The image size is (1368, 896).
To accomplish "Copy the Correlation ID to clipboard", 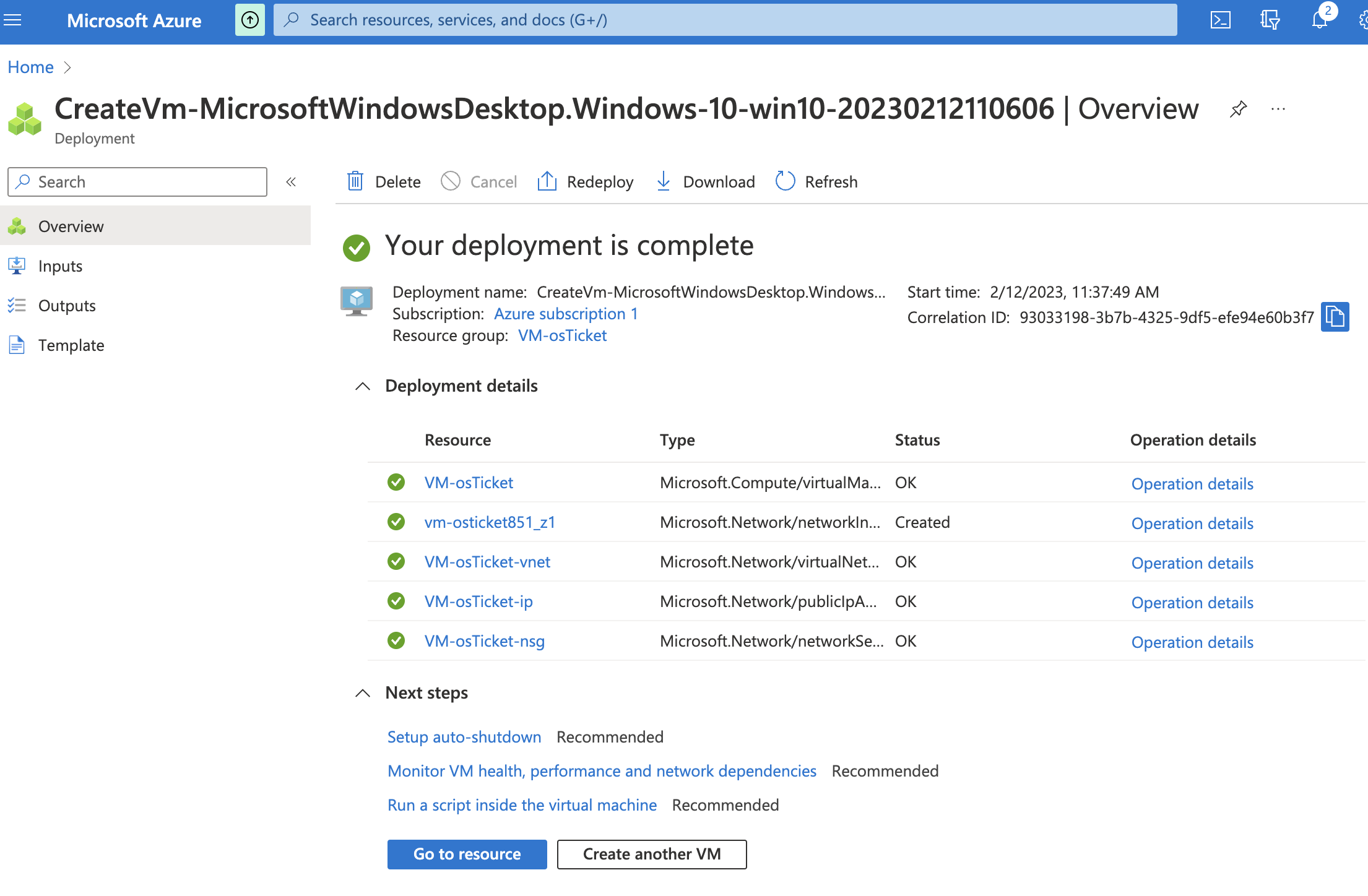I will tap(1335, 317).
